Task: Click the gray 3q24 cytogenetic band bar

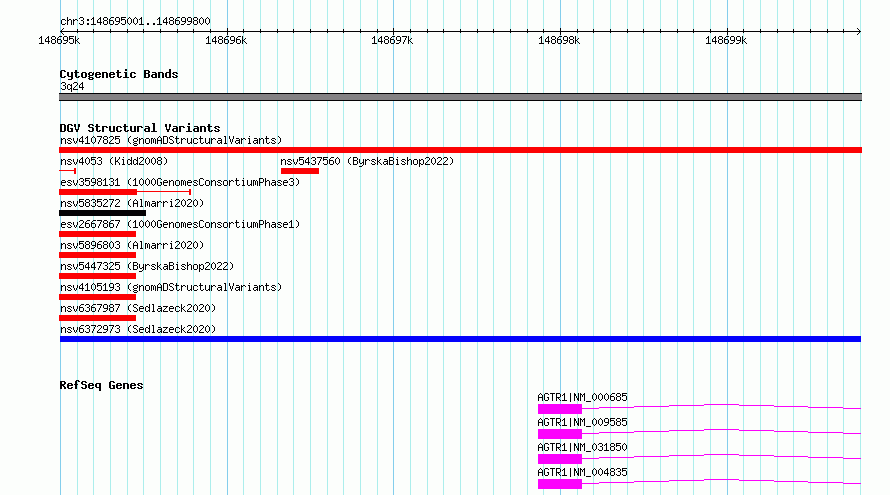Action: click(460, 97)
